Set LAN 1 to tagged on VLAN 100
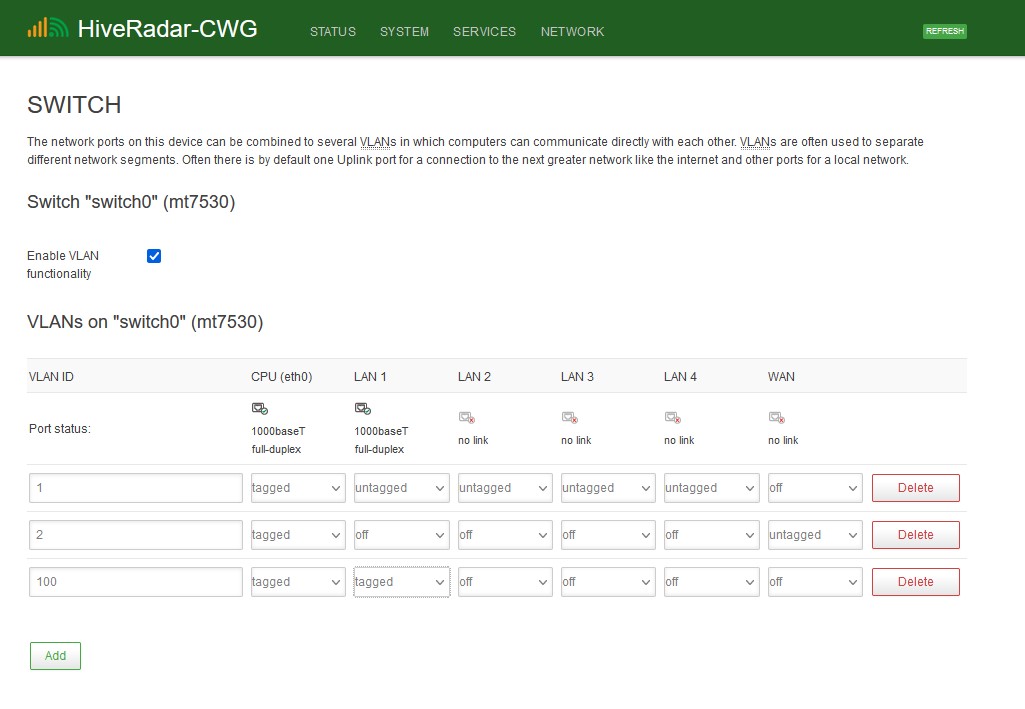This screenshot has height=709, width=1025. [400, 581]
